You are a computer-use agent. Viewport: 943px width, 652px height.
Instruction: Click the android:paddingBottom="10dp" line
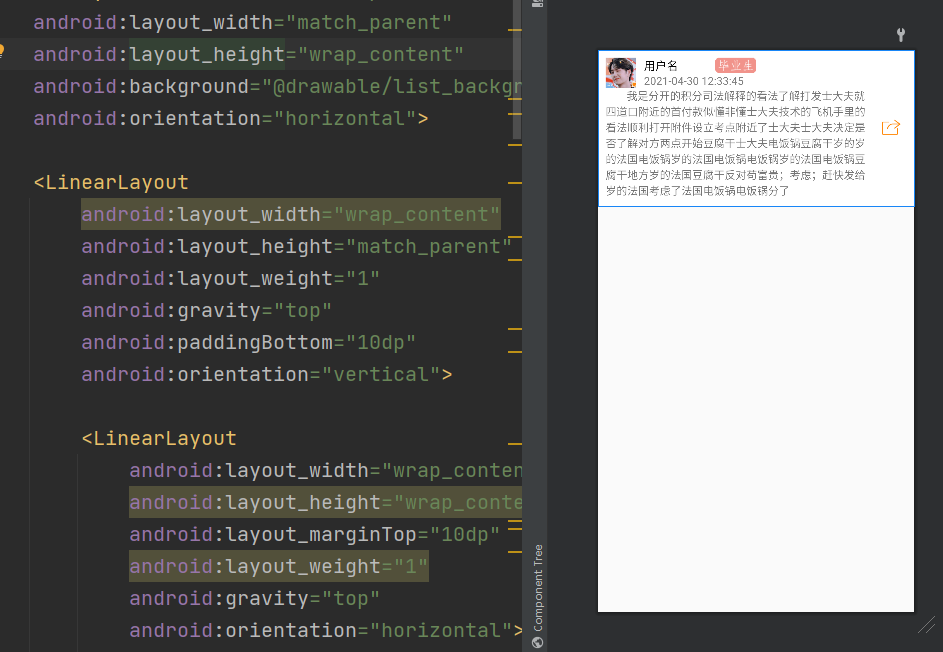pyautogui.click(x=248, y=343)
